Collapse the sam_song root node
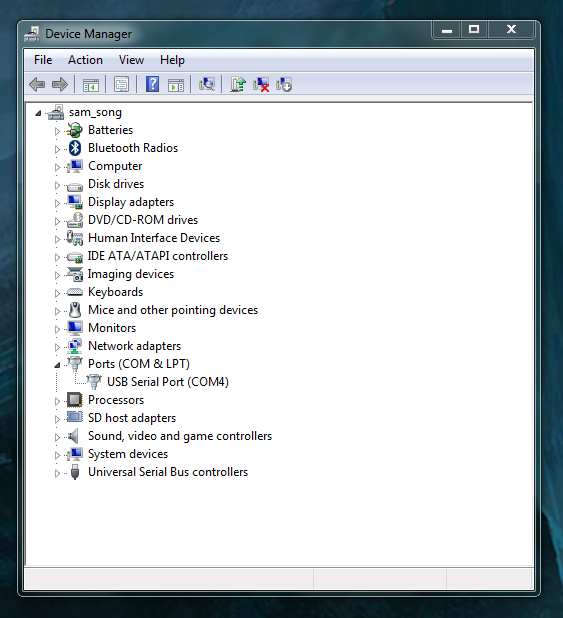This screenshot has width=563, height=618. [38, 114]
